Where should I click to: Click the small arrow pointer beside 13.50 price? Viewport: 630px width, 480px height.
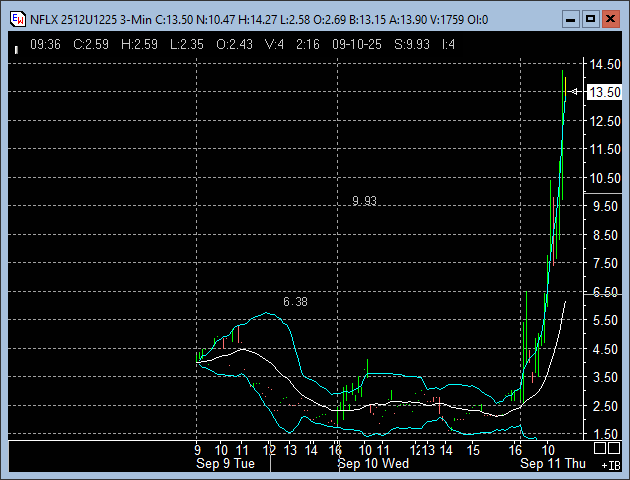[574, 92]
